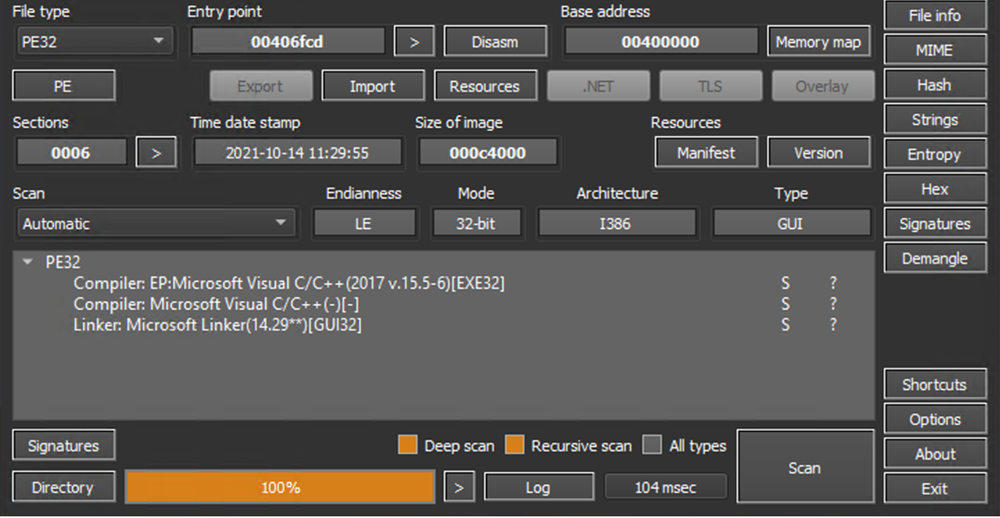Click the arrow button next to the progress bar
Image resolution: width=1000 pixels, height=518 pixels.
tap(459, 487)
